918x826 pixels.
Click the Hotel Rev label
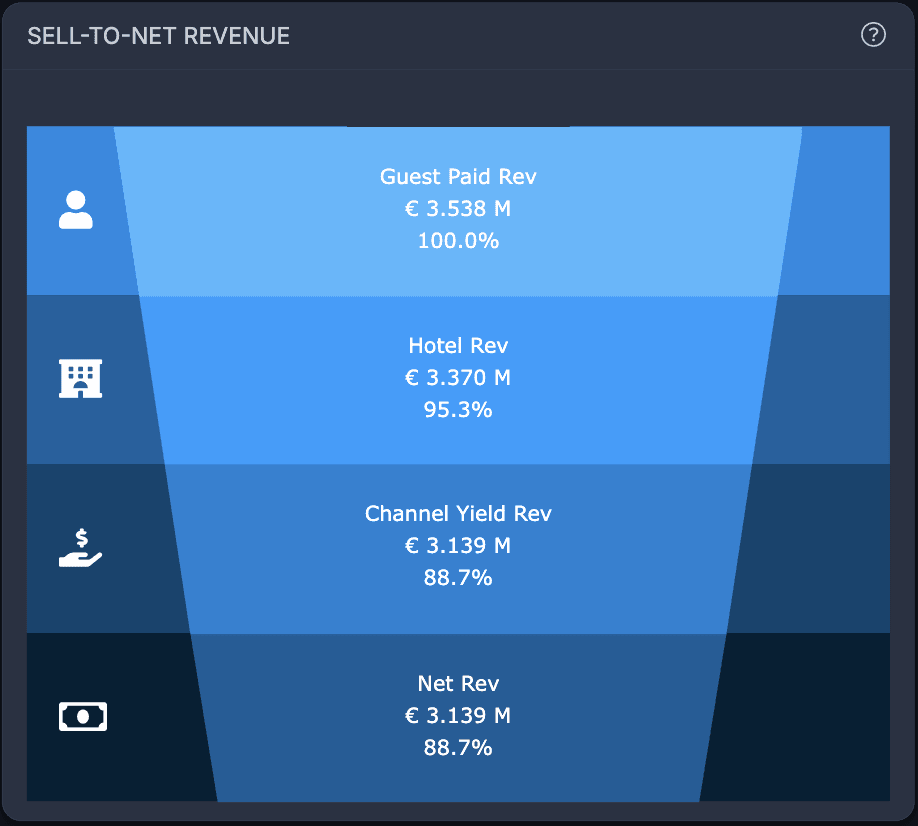point(458,345)
